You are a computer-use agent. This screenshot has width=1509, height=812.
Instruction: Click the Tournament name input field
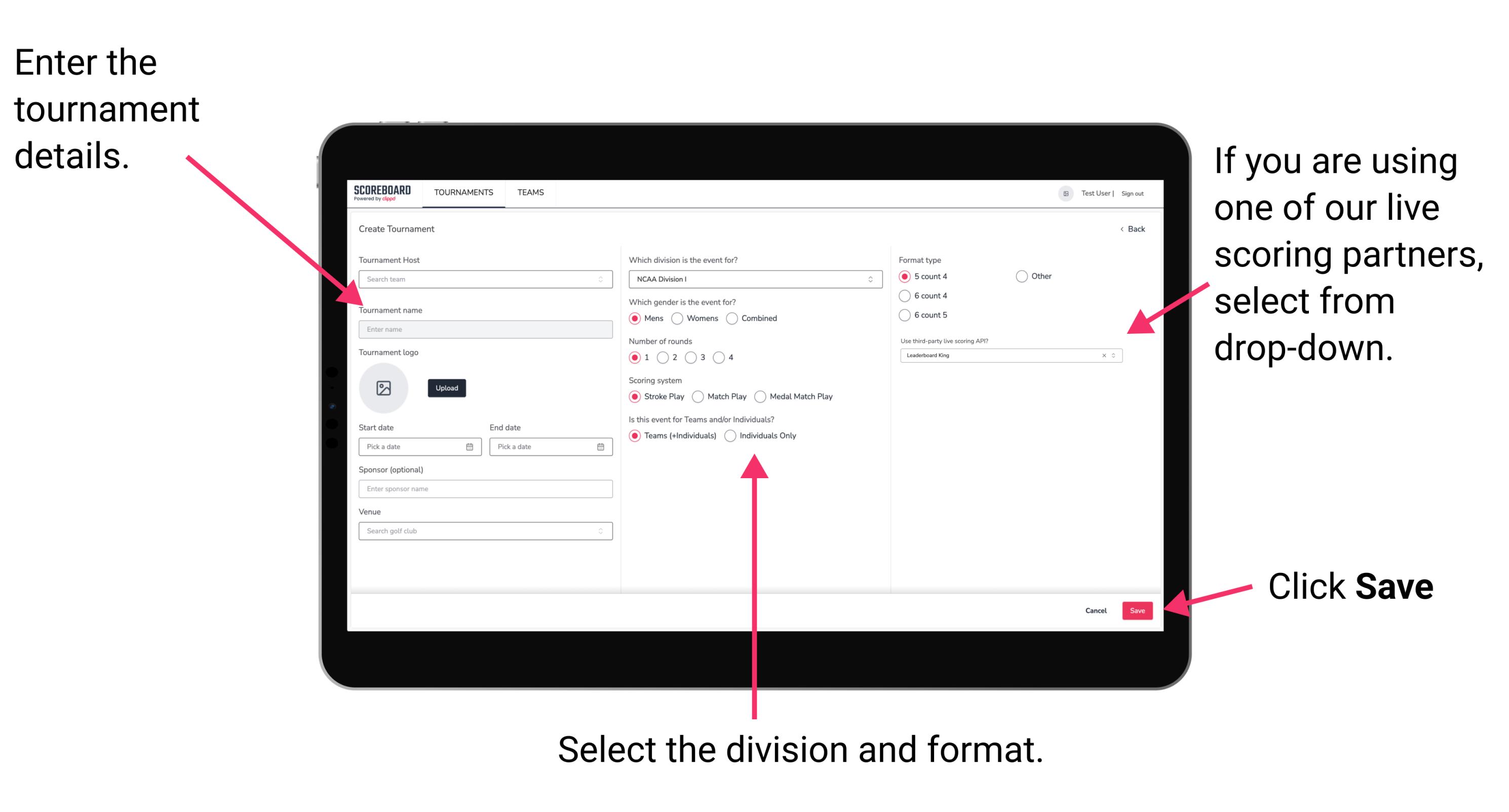pyautogui.click(x=485, y=329)
